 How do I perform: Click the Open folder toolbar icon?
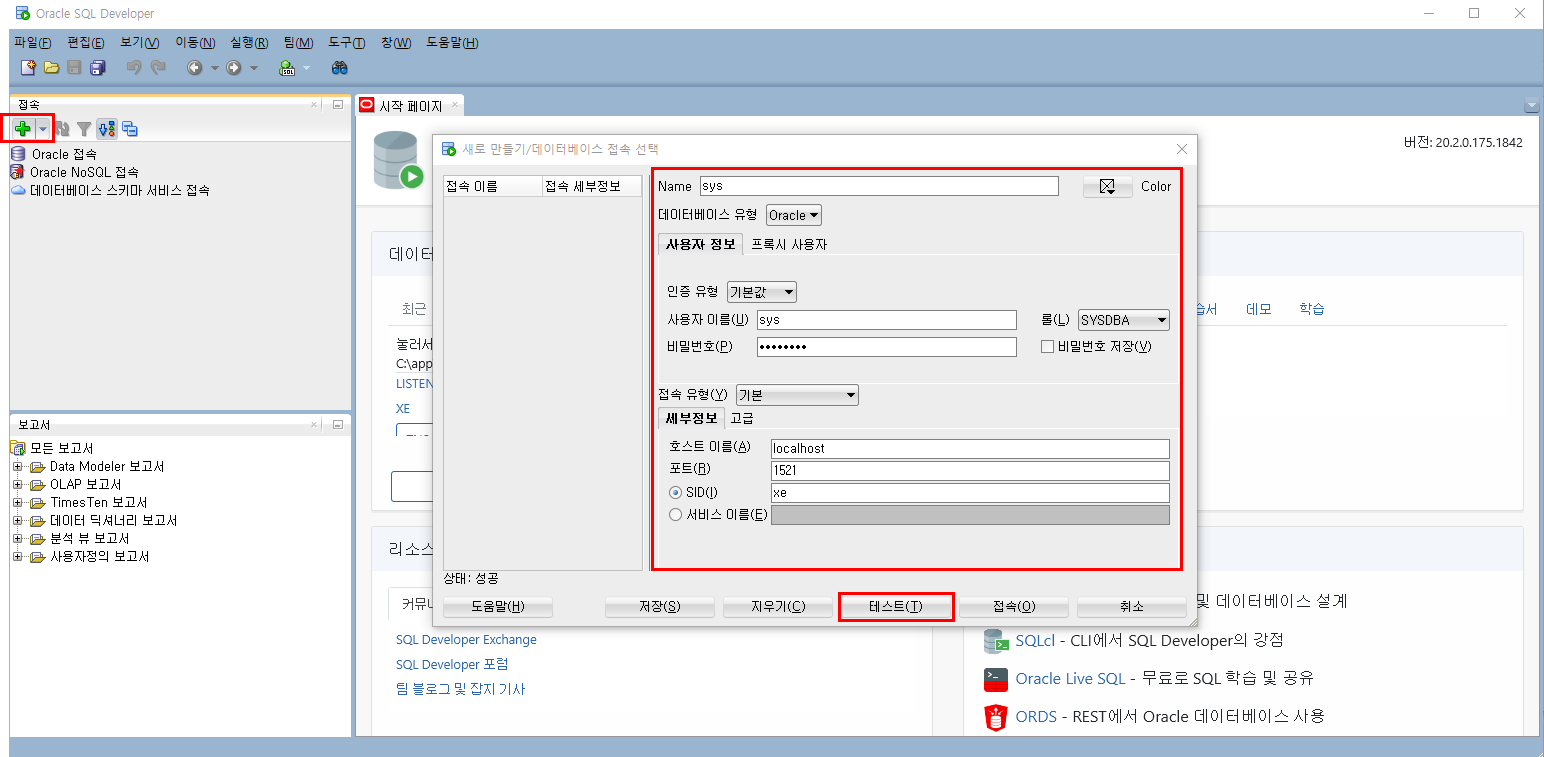pyautogui.click(x=51, y=68)
